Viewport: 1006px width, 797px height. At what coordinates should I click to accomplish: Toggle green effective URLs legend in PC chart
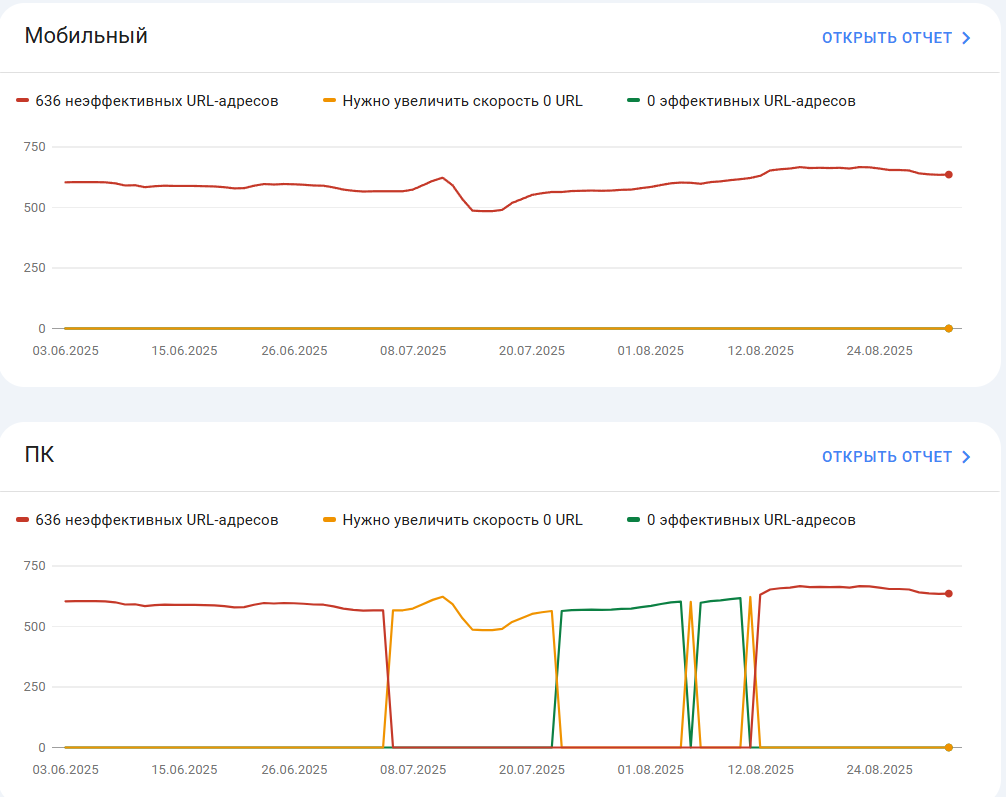pos(741,520)
